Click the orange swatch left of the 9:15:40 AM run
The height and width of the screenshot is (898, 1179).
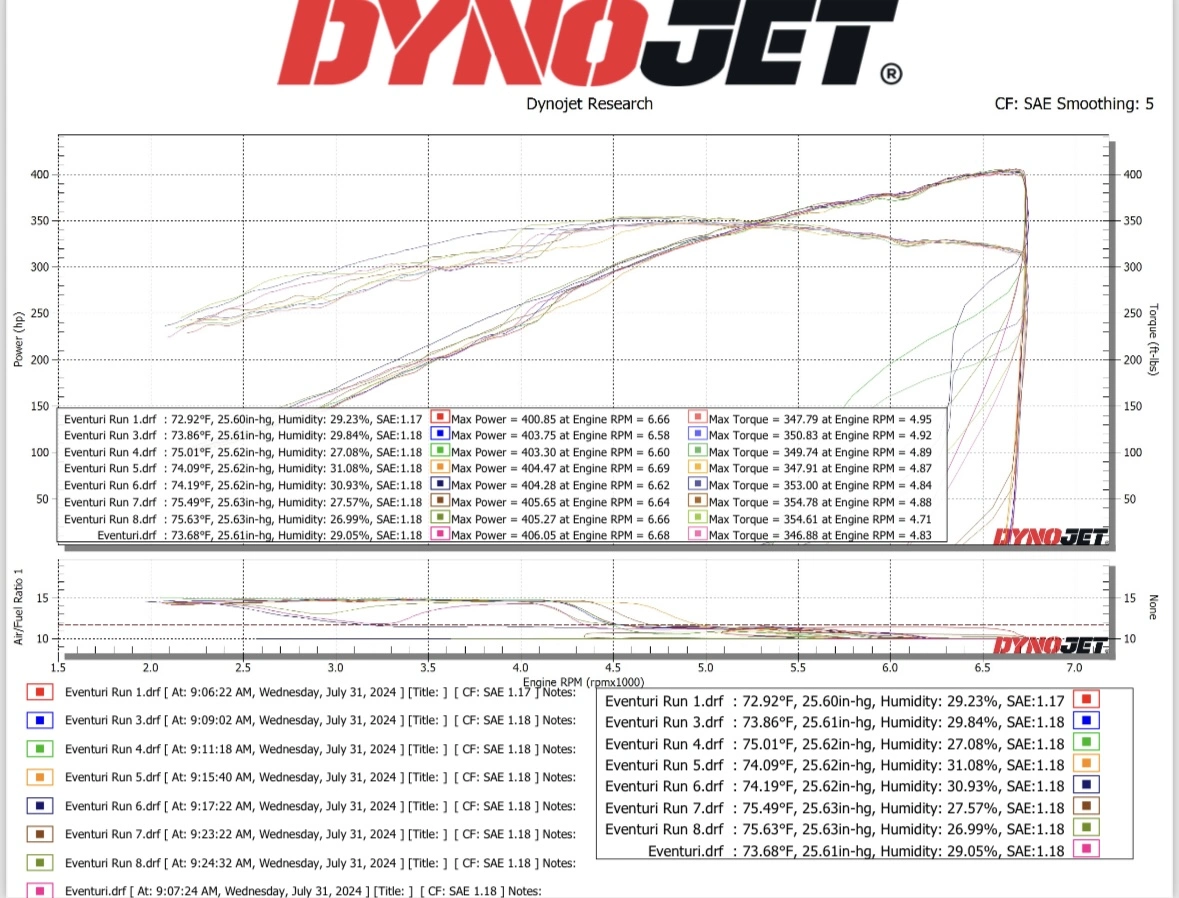pyautogui.click(x=40, y=777)
